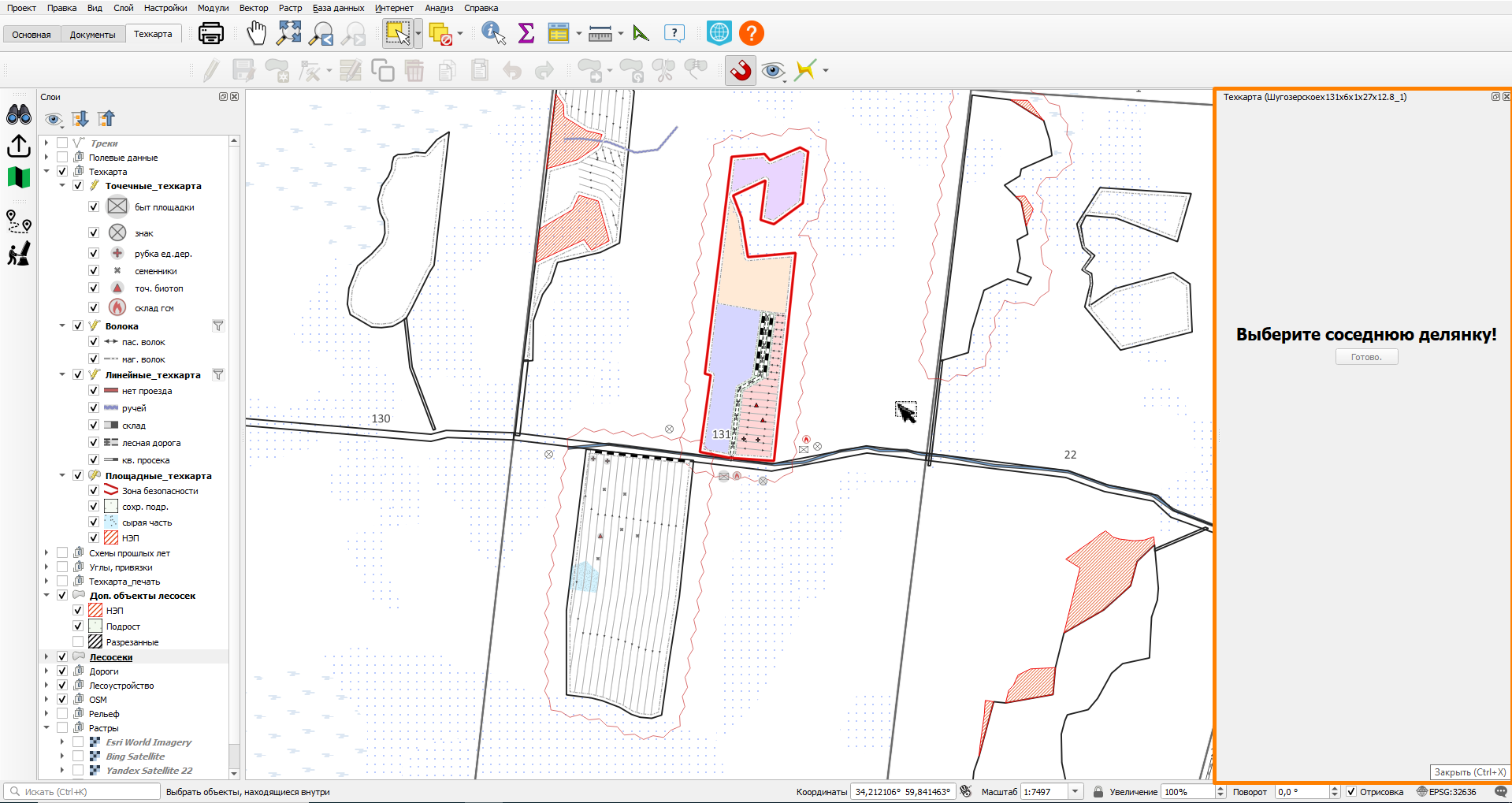Screen dimensions: 1512x803
Task: Toggle the red magnet snapping icon
Action: click(x=741, y=70)
